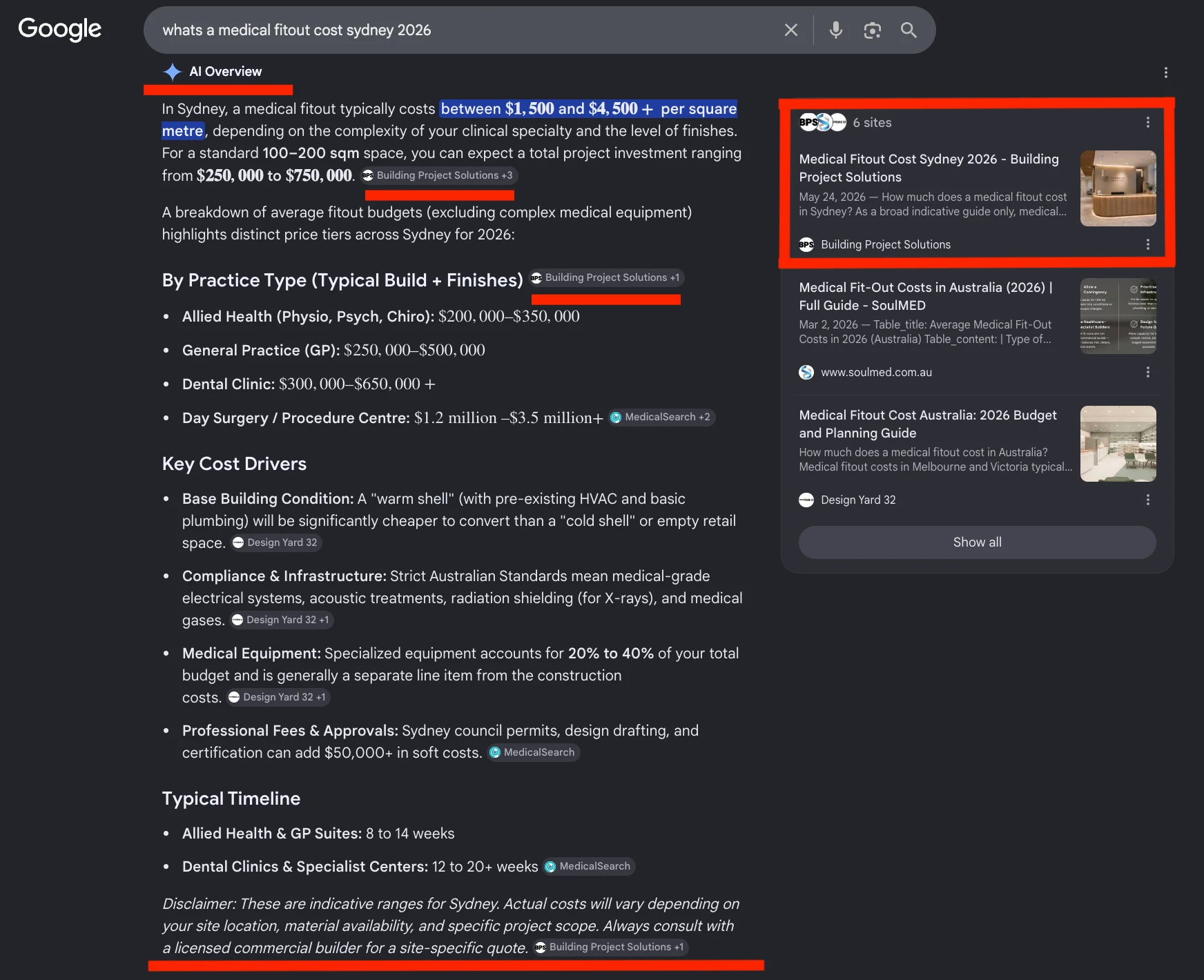Viewport: 1204px width, 980px height.
Task: Open the three-dot menu beside '6 sites'
Action: 1148,122
